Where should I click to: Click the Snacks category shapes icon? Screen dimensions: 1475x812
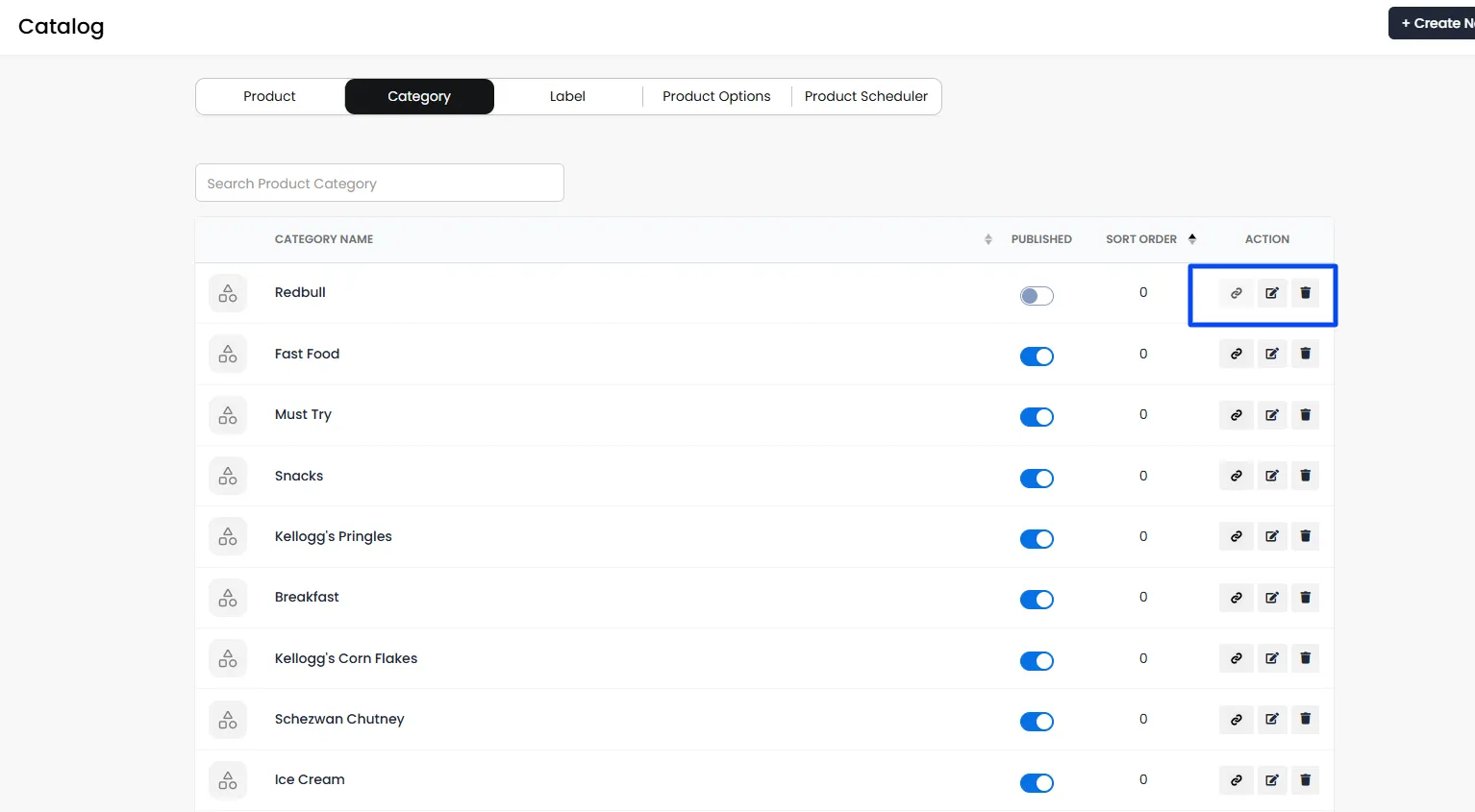point(228,476)
